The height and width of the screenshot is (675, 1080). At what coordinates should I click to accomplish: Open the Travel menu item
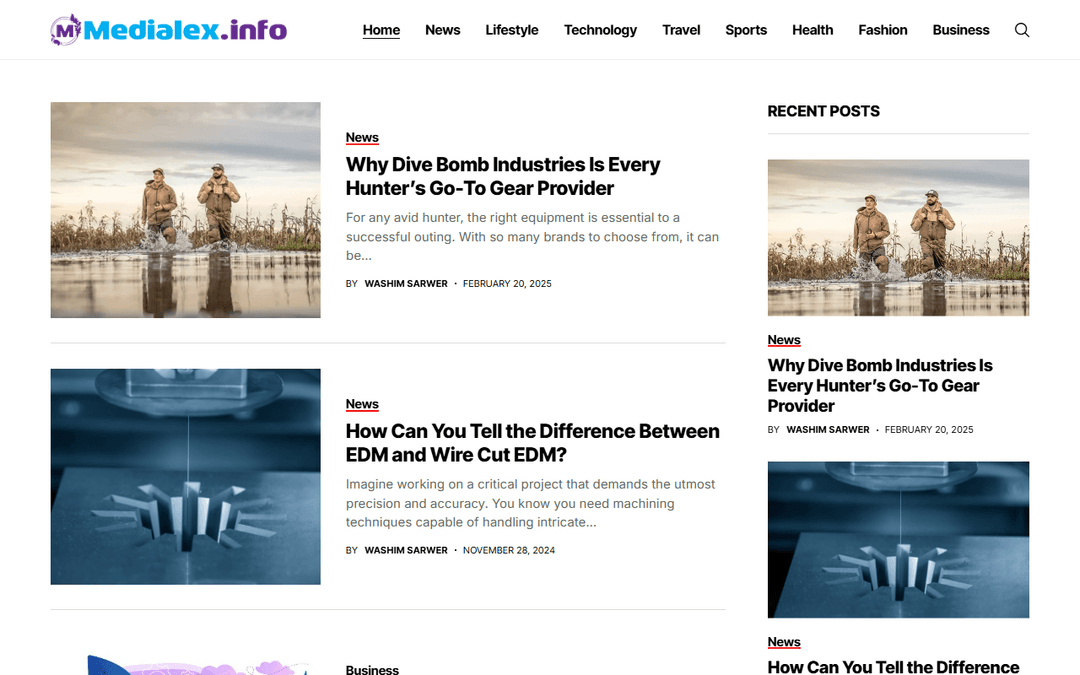click(x=681, y=30)
